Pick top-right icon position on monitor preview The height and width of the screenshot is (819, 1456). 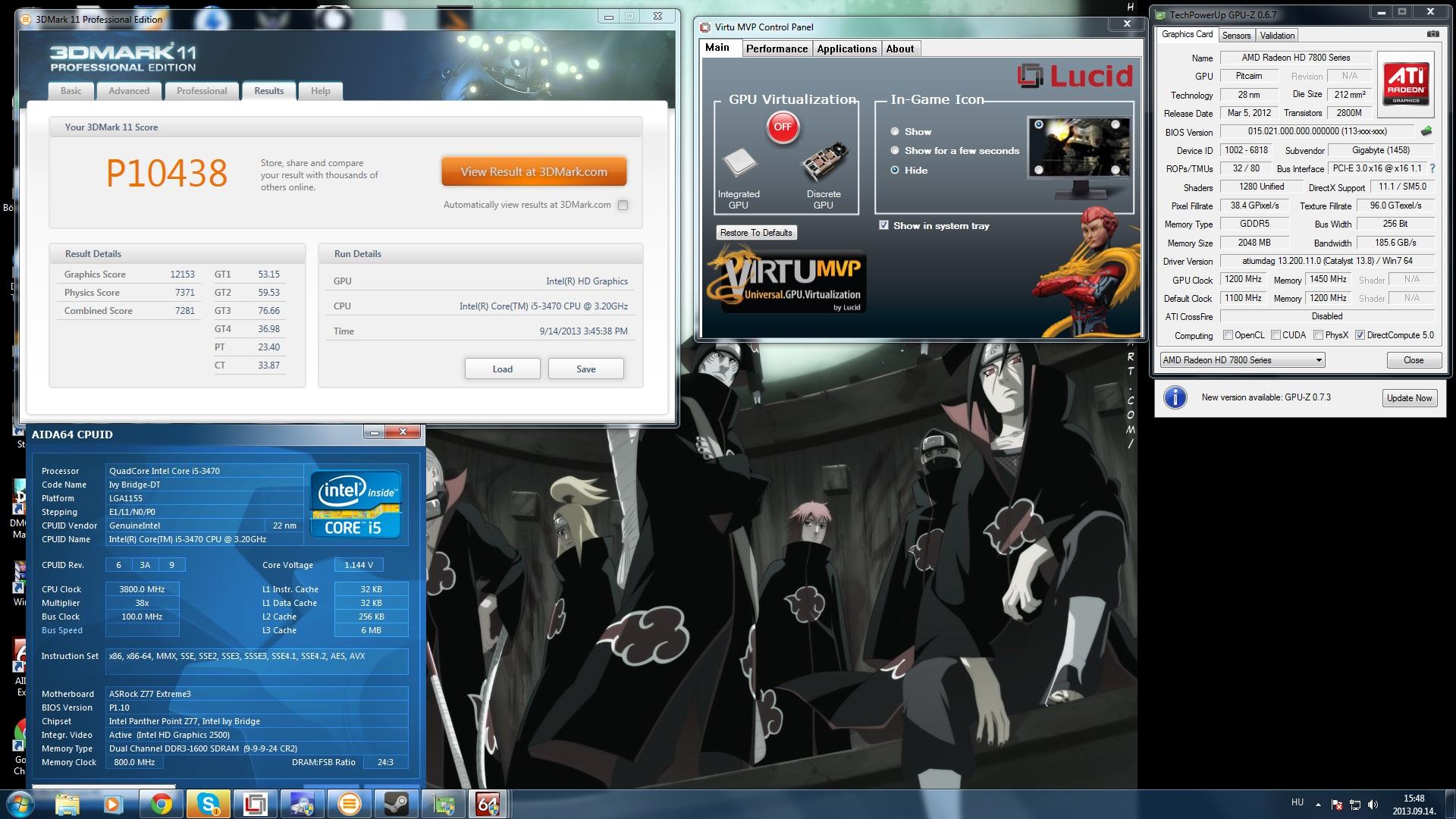coord(1116,124)
